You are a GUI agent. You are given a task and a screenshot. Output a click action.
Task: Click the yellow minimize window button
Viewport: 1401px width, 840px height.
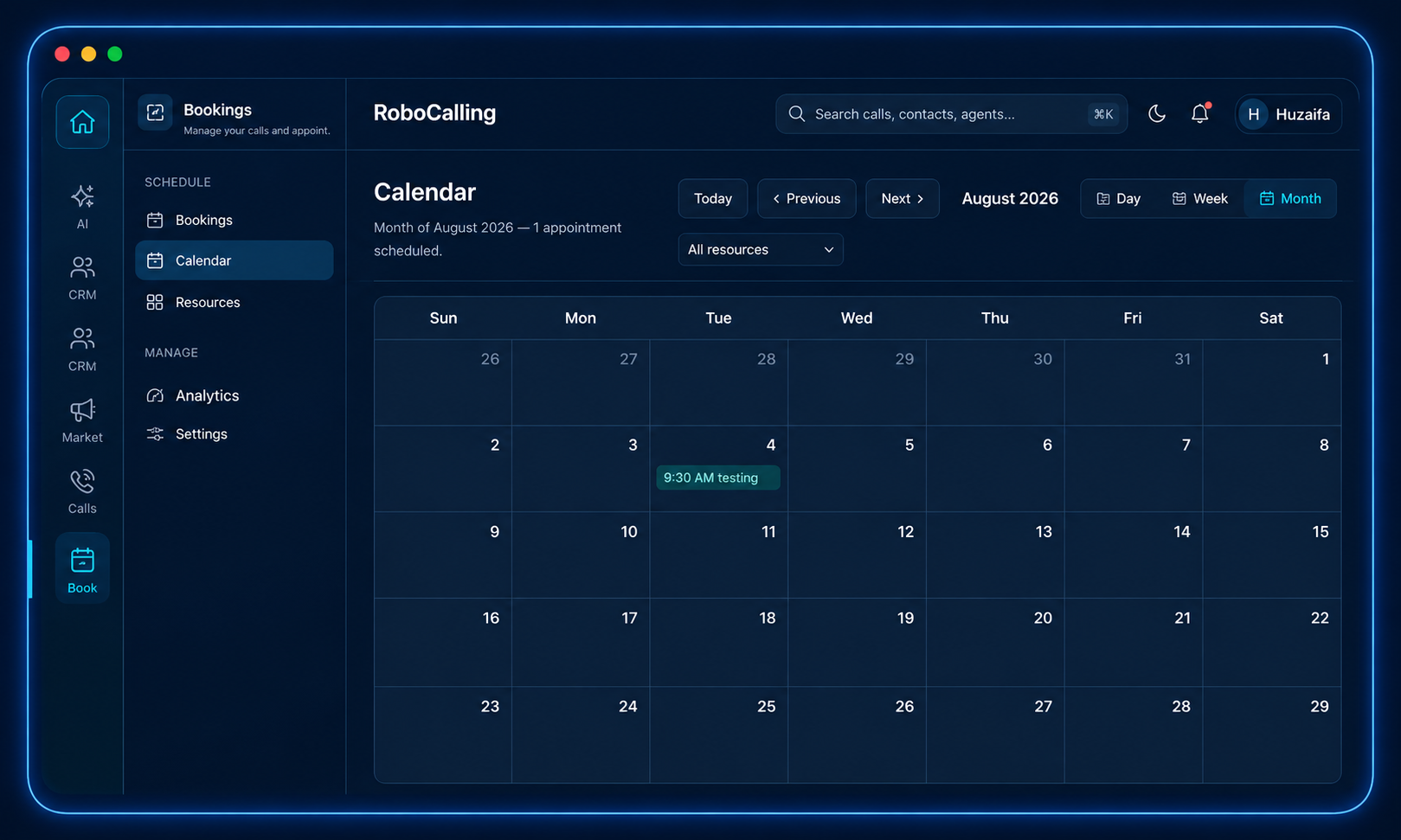coord(88,54)
